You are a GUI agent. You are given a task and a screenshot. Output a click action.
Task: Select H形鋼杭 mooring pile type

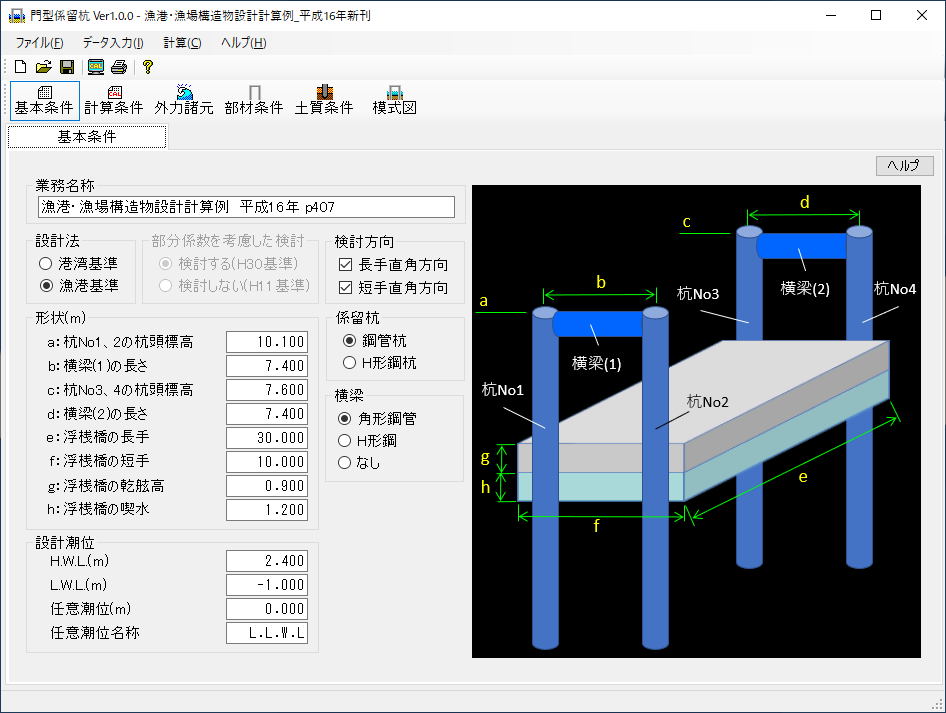(x=379, y=363)
